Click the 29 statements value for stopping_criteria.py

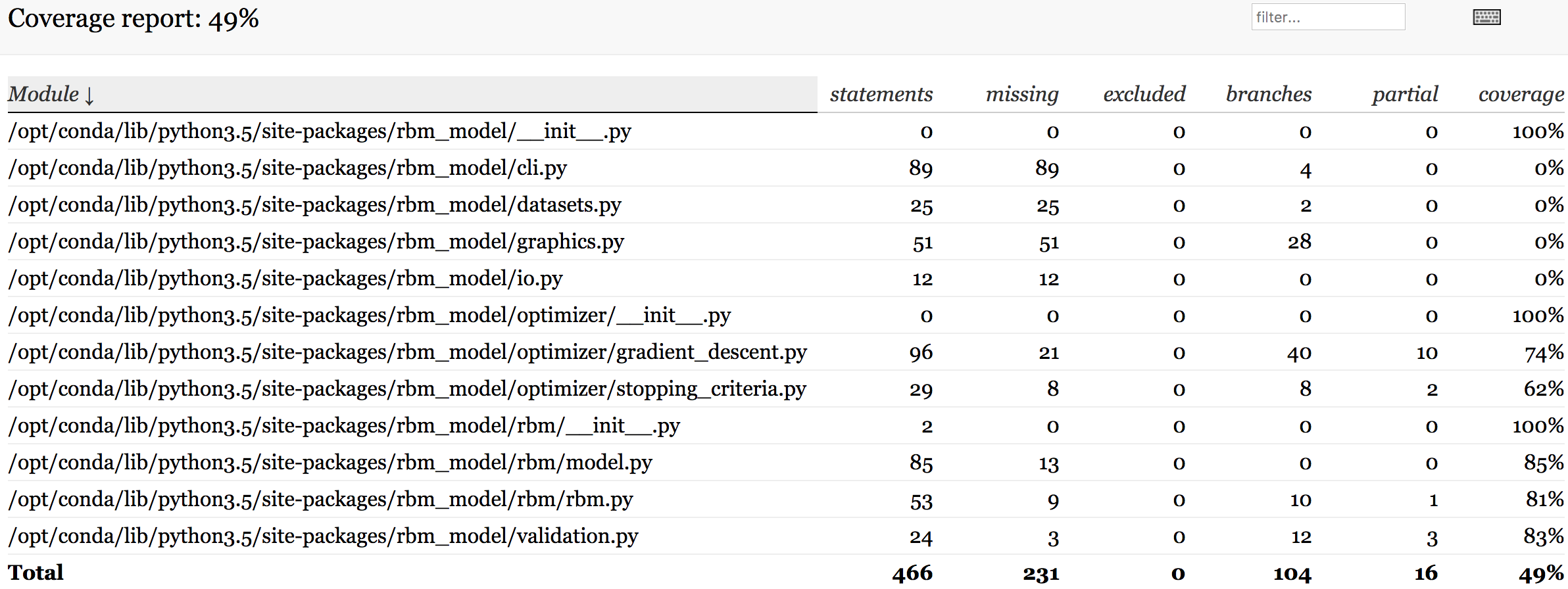(x=921, y=390)
